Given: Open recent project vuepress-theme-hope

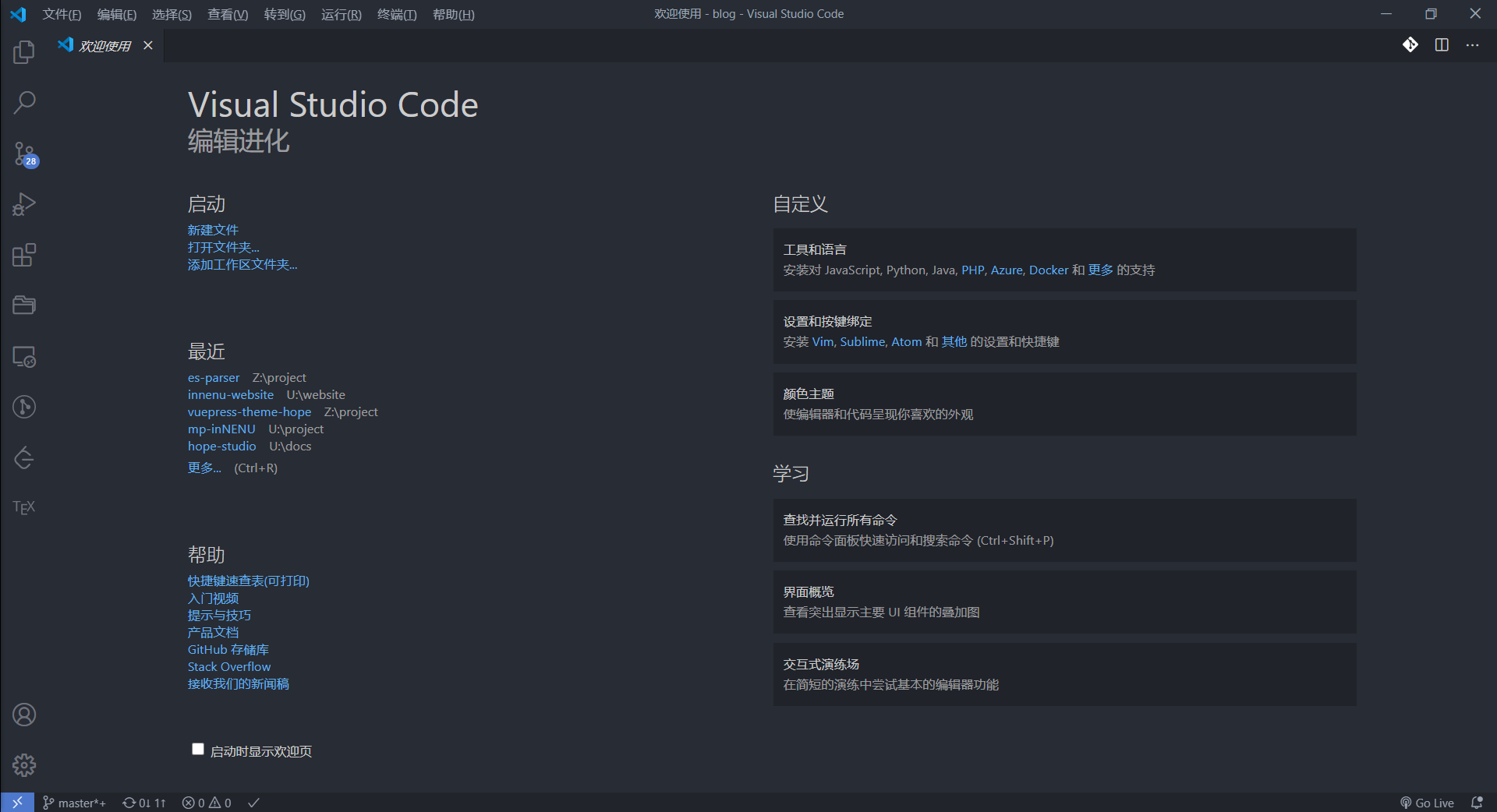Looking at the screenshot, I should [x=249, y=411].
